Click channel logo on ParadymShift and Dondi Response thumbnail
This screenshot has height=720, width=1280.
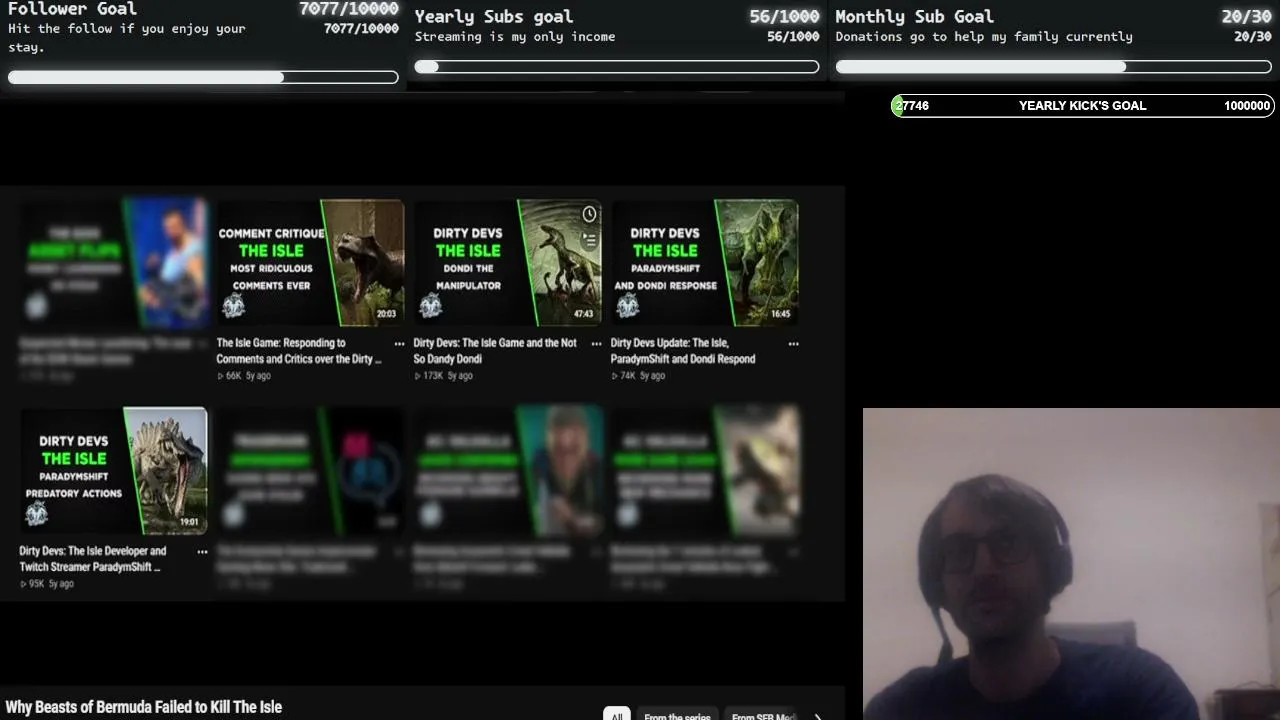(x=627, y=305)
